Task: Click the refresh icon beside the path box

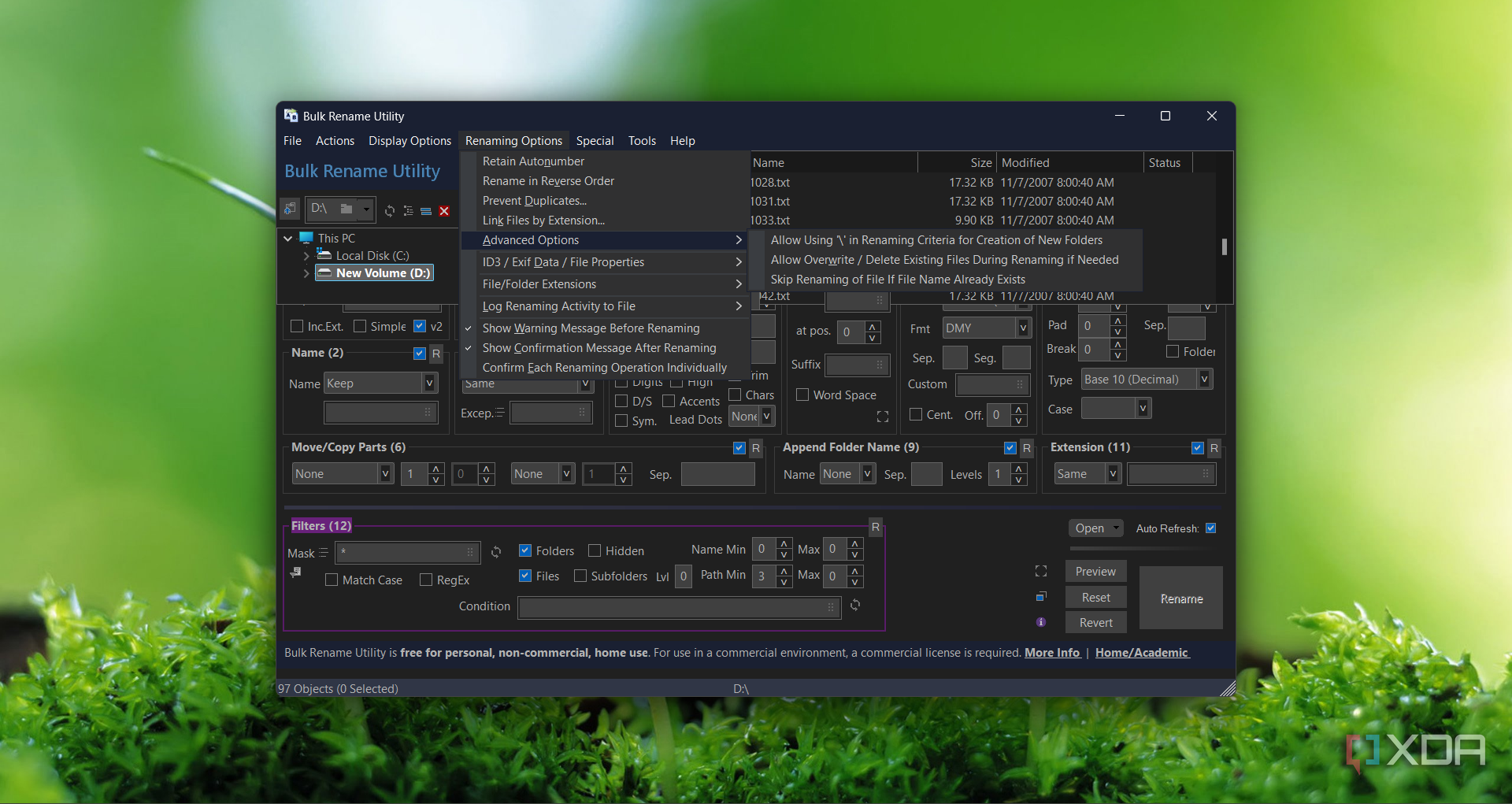Action: point(390,210)
